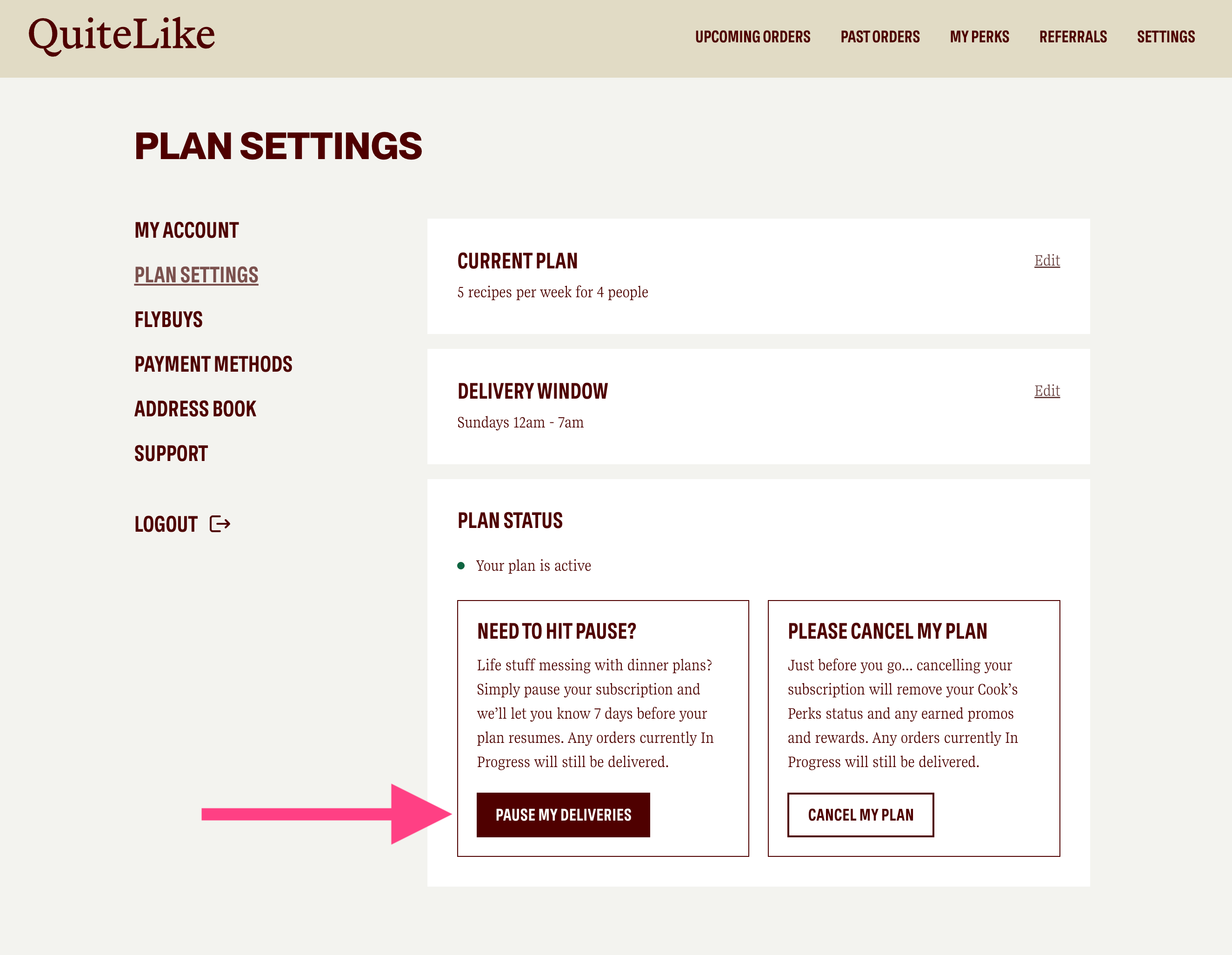
Task: Open the Address Book
Action: (195, 408)
